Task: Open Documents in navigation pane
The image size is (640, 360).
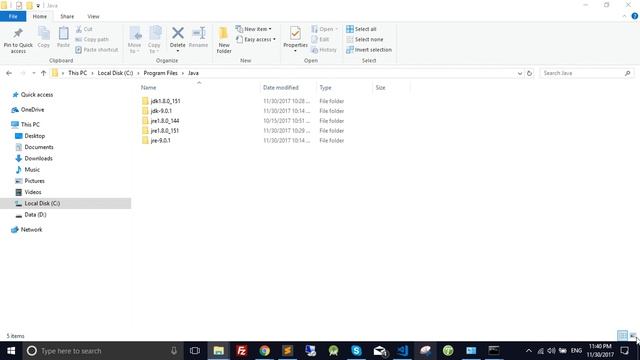Action: [x=39, y=147]
